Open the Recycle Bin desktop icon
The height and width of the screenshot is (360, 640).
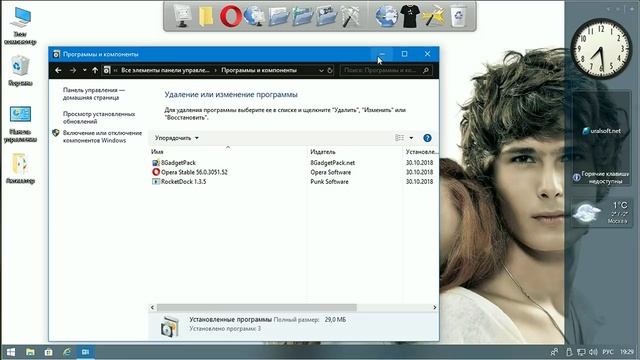(x=20, y=71)
